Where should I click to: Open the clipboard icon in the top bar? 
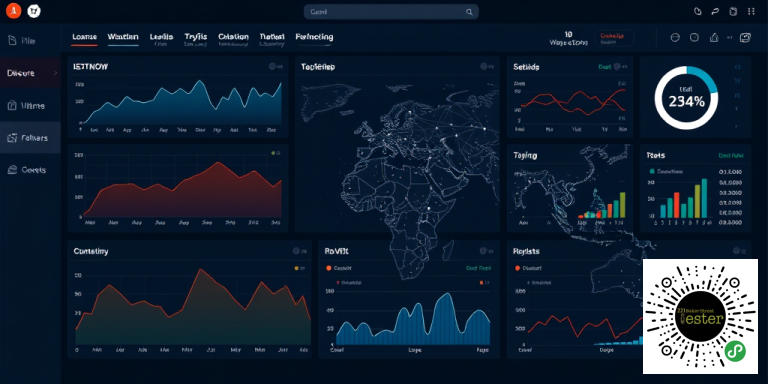733,11
